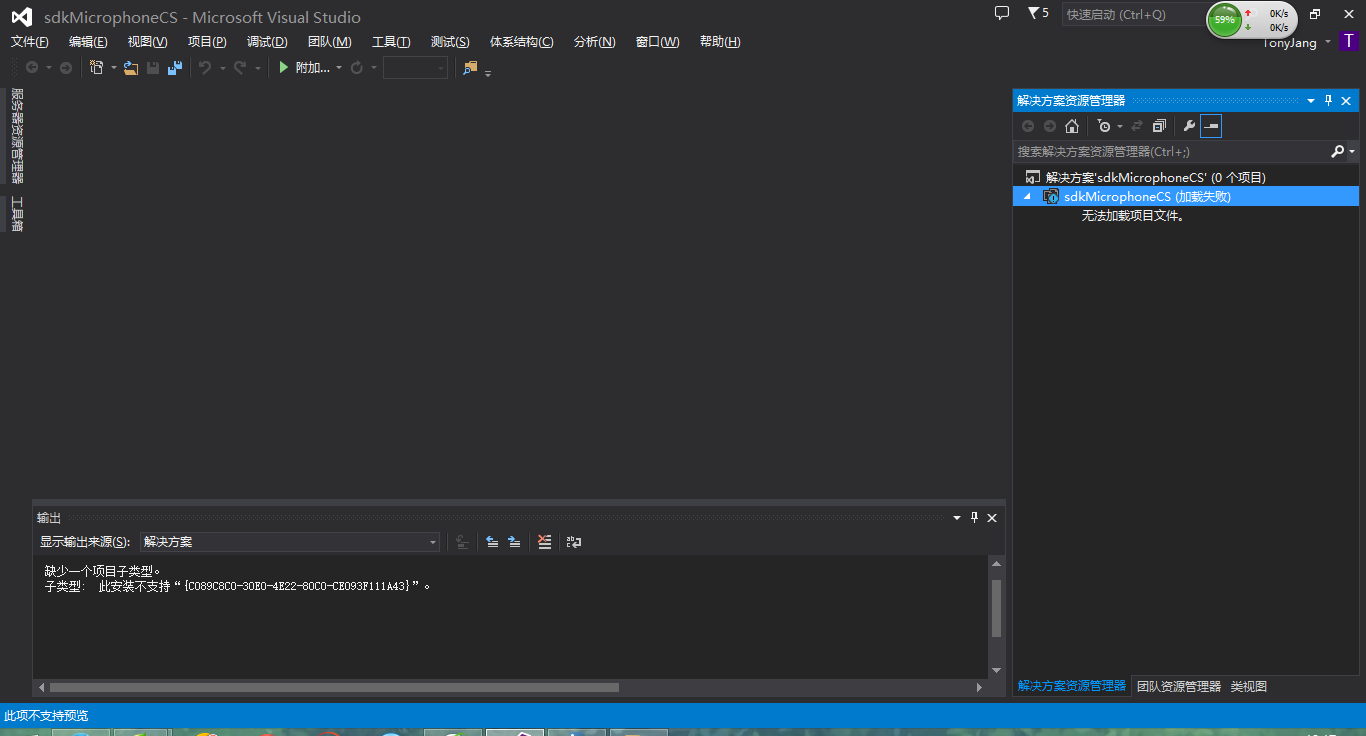1366x736 pixels.
Task: Click the search magnifier in Solution Explorer
Action: pos(1338,152)
